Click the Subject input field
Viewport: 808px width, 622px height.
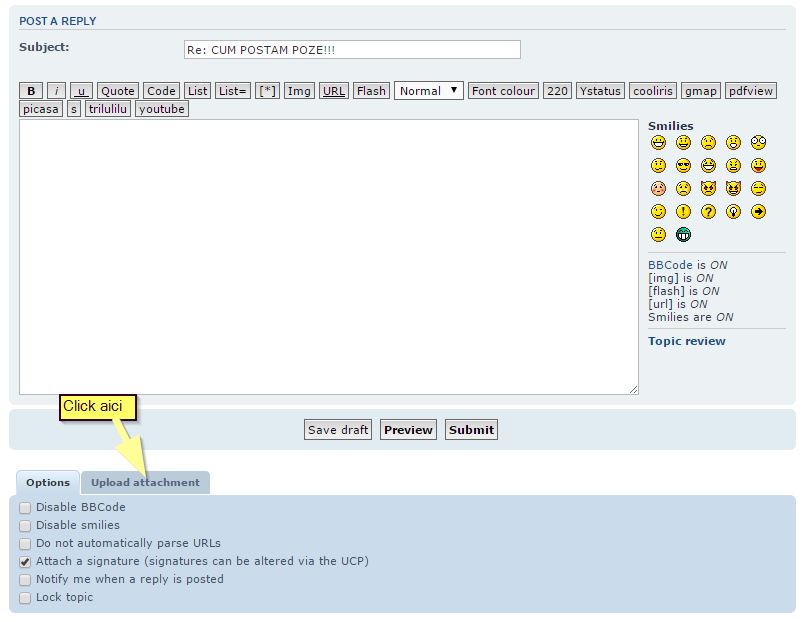pyautogui.click(x=352, y=50)
